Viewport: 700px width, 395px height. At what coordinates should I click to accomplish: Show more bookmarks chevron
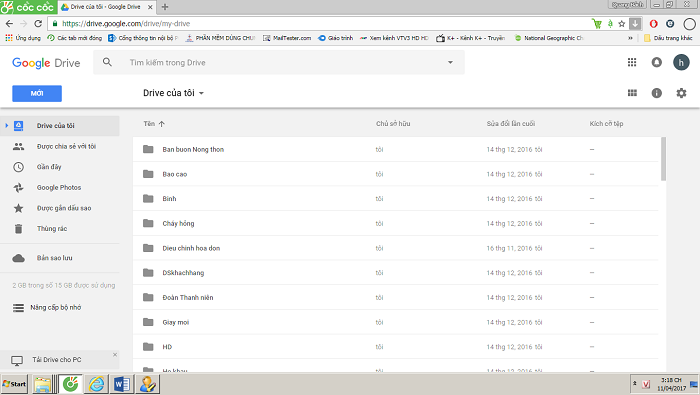click(630, 38)
